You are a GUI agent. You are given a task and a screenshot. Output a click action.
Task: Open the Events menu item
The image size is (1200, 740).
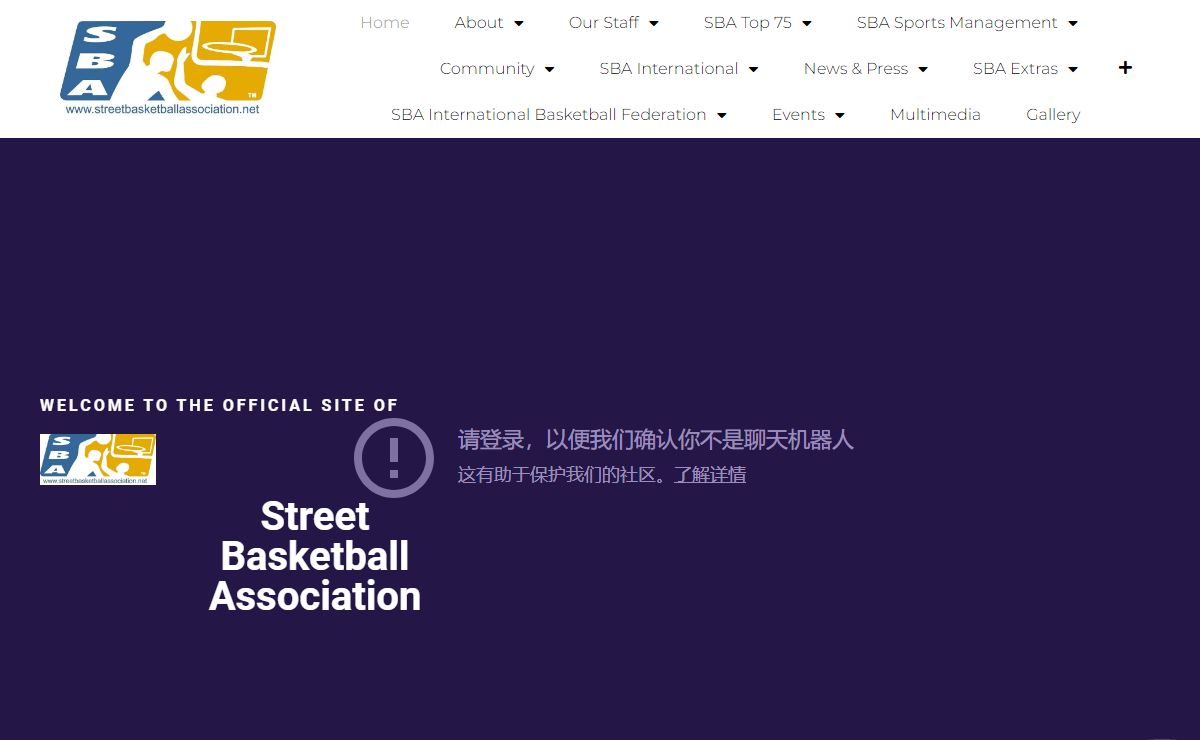pyautogui.click(x=798, y=115)
